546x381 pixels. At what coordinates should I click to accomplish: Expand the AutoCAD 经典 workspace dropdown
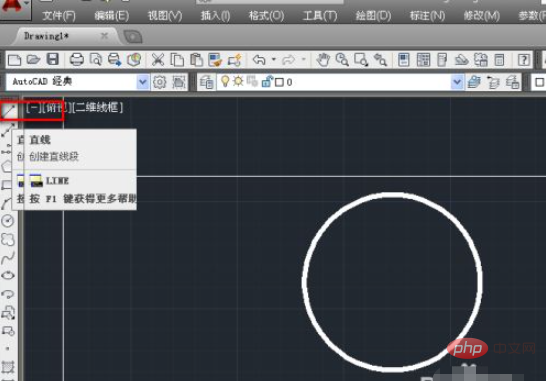point(142,82)
